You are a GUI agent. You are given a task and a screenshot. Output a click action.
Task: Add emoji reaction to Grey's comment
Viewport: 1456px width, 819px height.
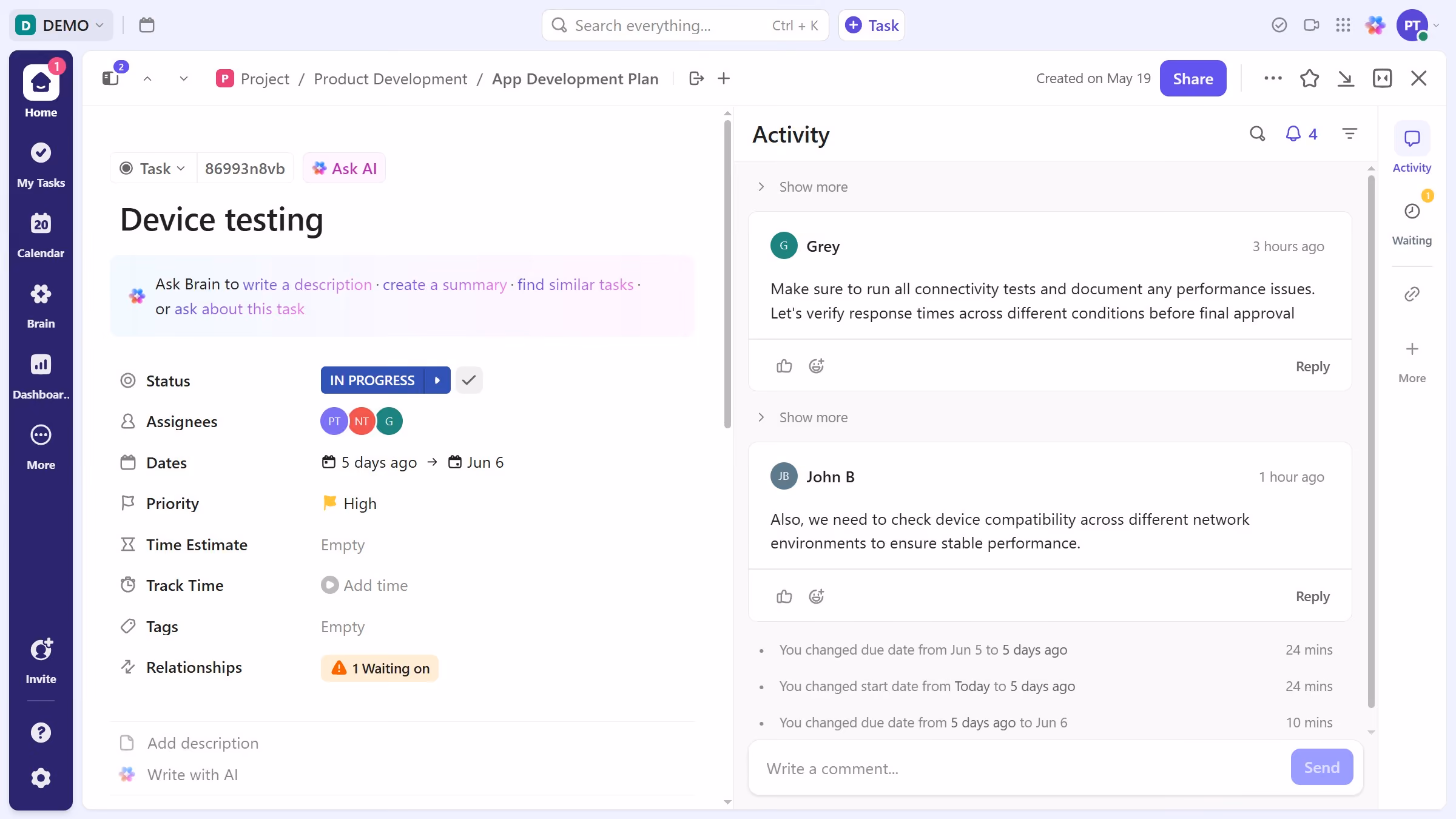point(817,366)
